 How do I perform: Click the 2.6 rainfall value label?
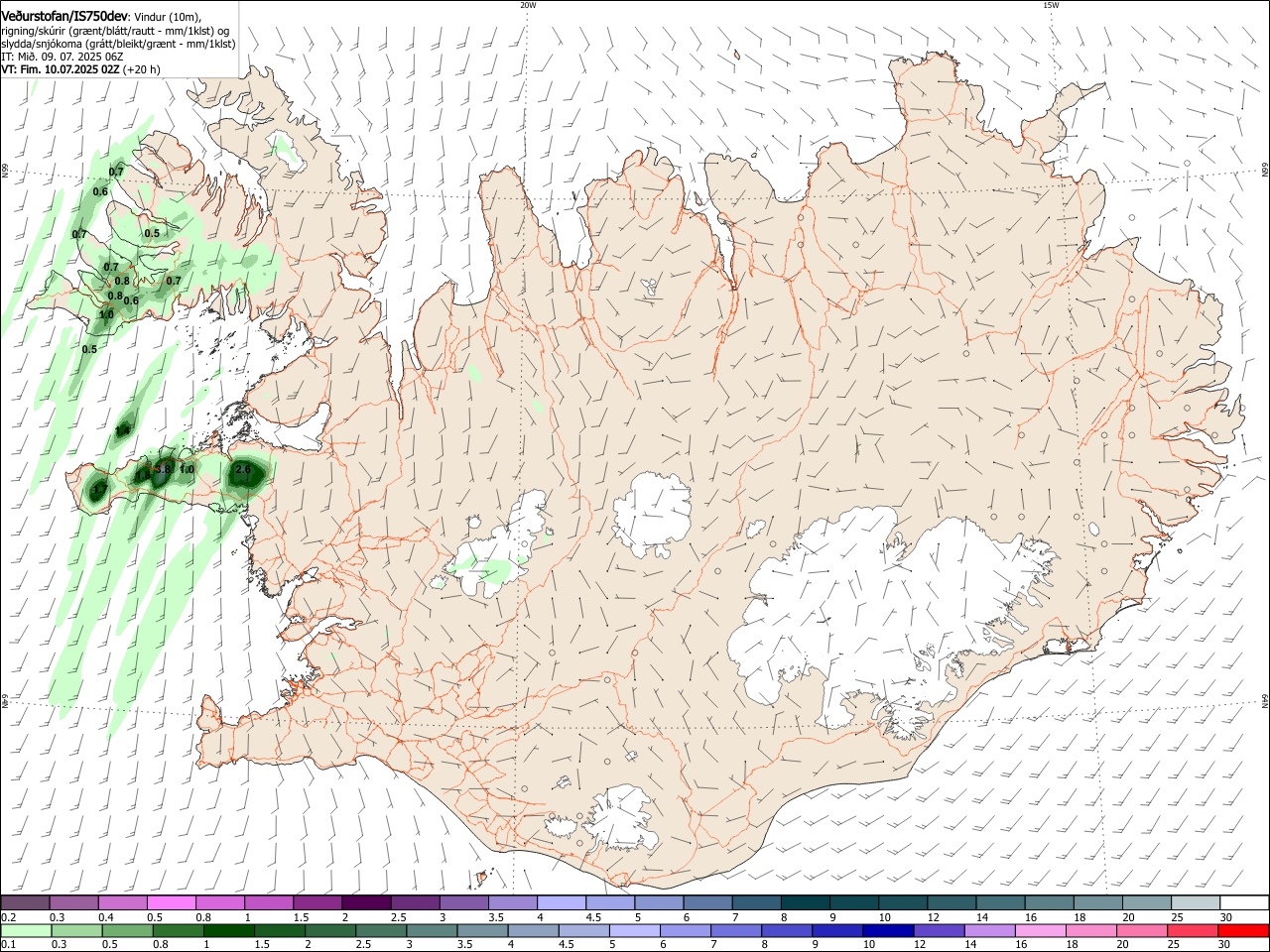tap(243, 469)
